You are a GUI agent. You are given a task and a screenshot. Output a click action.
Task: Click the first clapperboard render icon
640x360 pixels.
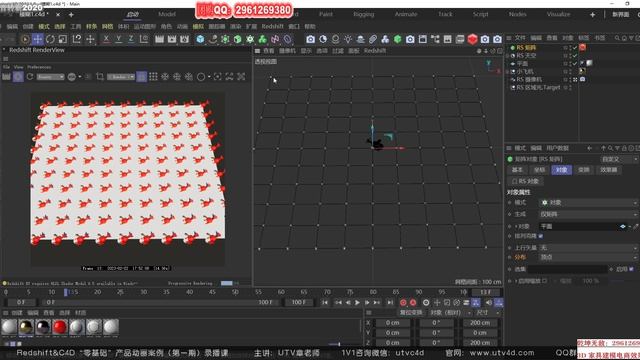(x=159, y=39)
